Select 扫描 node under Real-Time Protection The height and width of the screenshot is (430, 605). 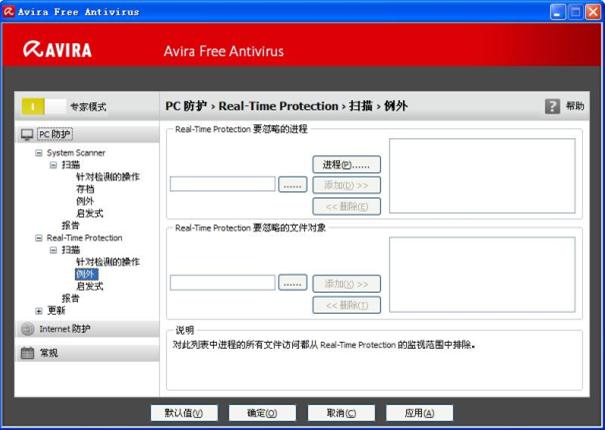[71, 250]
